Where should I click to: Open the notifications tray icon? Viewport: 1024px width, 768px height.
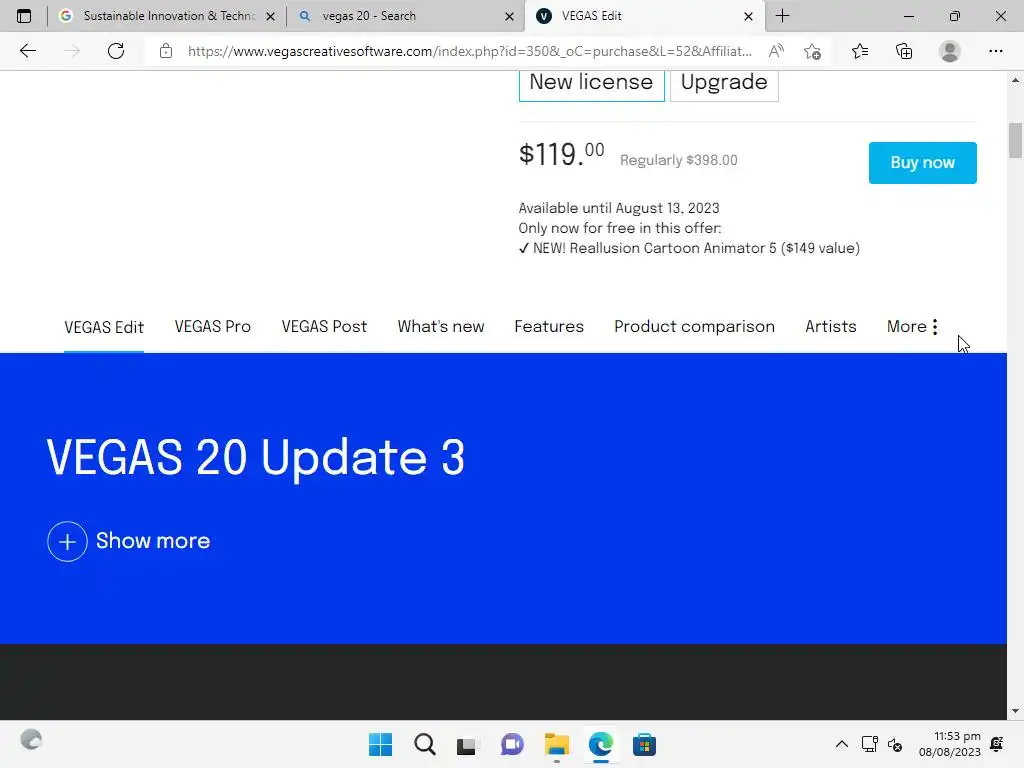[997, 744]
